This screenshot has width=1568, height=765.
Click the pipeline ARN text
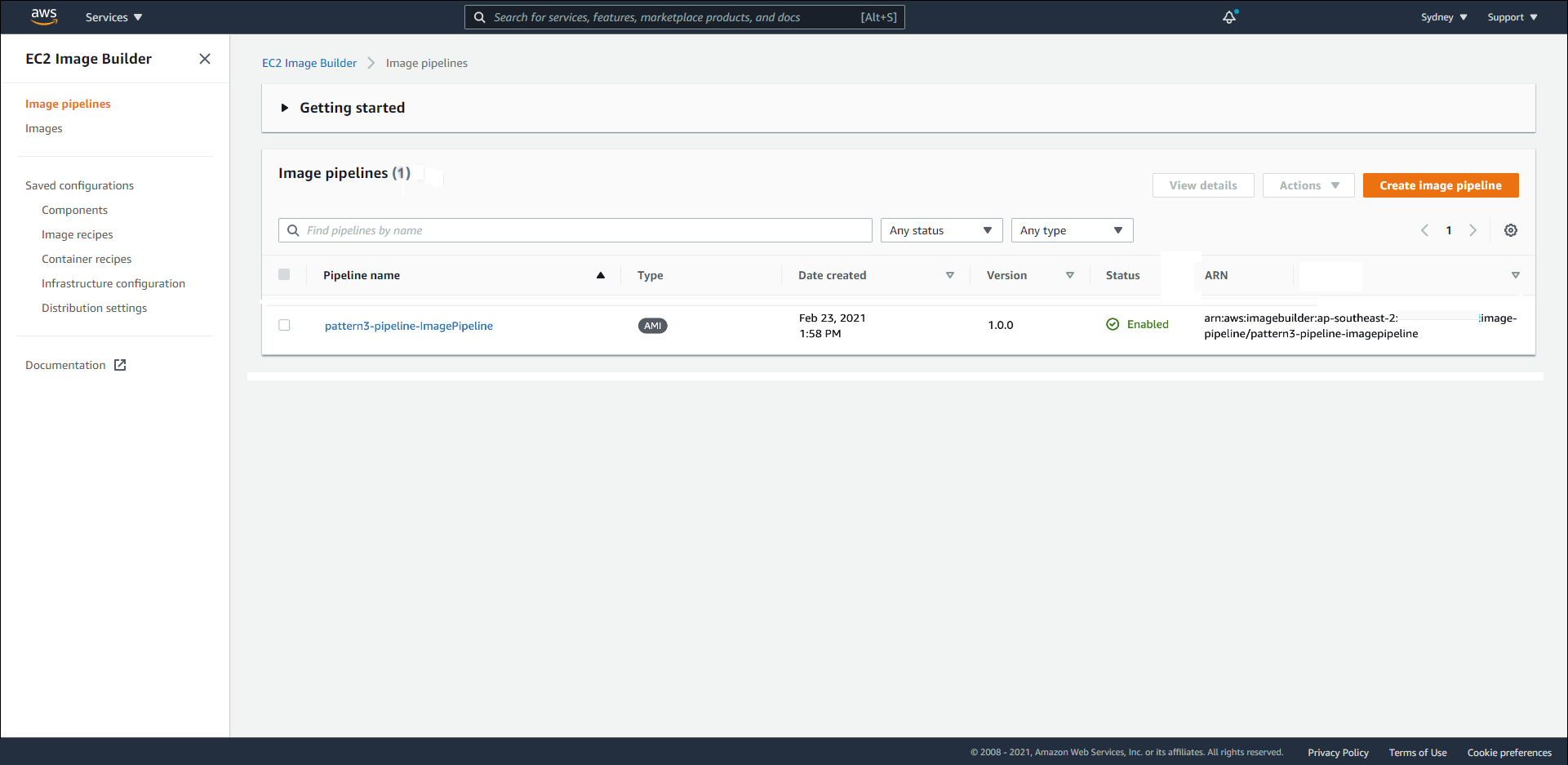point(1361,326)
